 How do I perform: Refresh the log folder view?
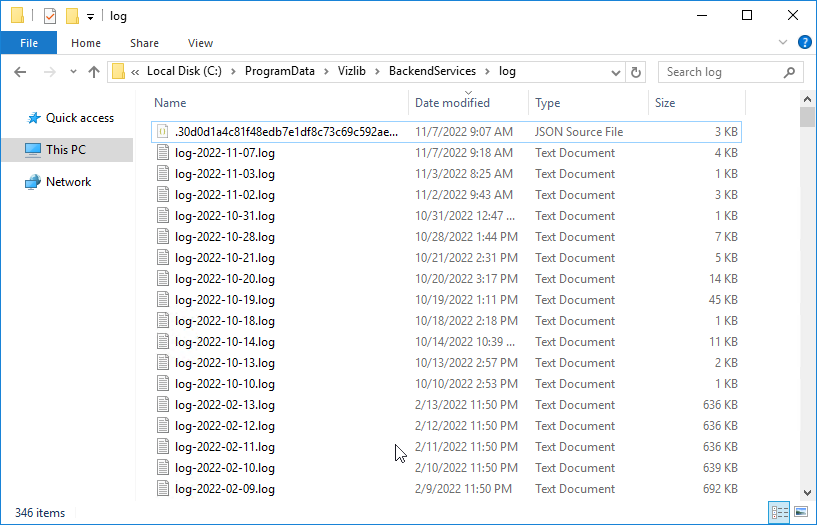[x=636, y=72]
